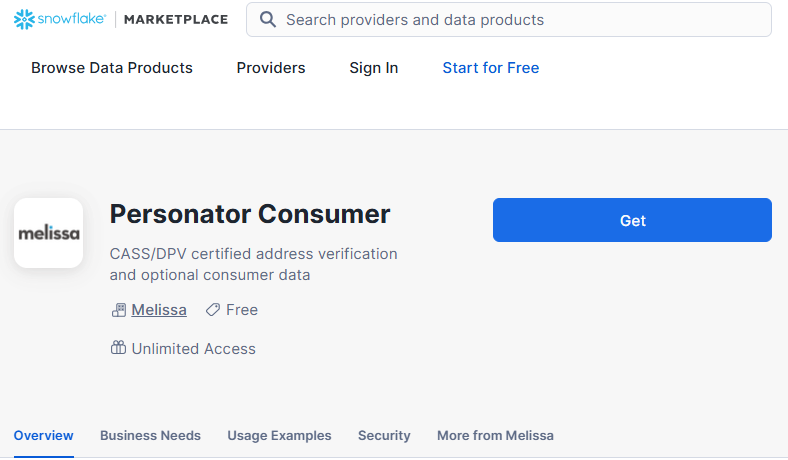
Task: Click the Snowflake logo
Action: click(x=60, y=19)
